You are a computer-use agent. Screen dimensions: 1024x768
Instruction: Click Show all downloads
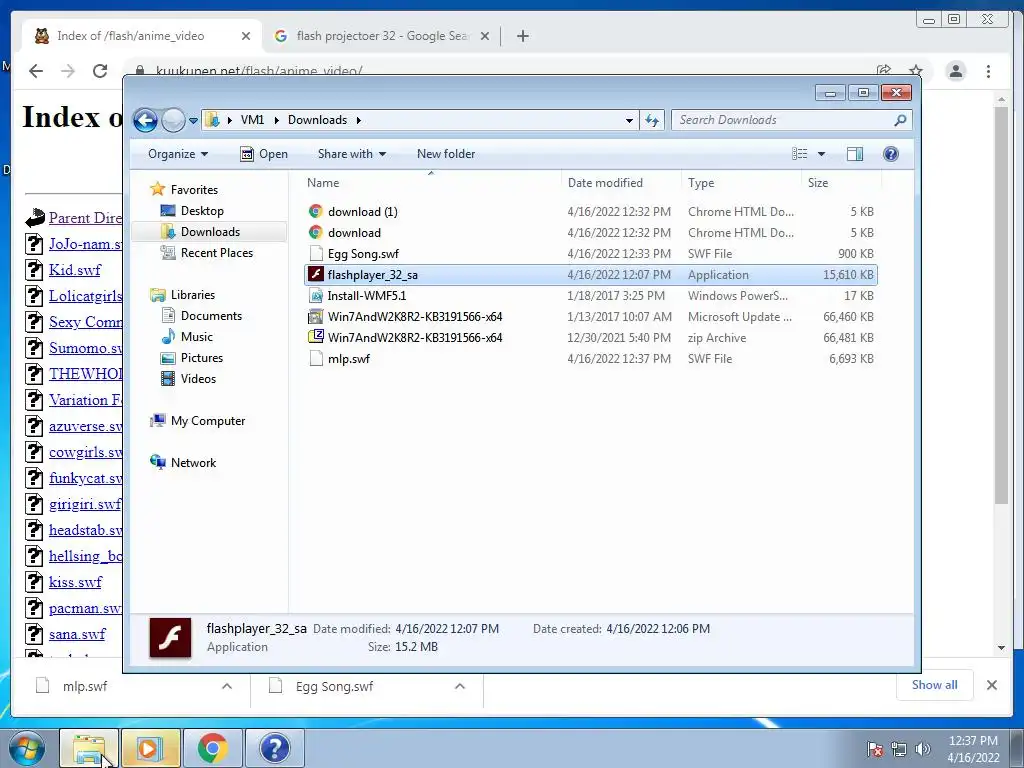[x=935, y=685]
